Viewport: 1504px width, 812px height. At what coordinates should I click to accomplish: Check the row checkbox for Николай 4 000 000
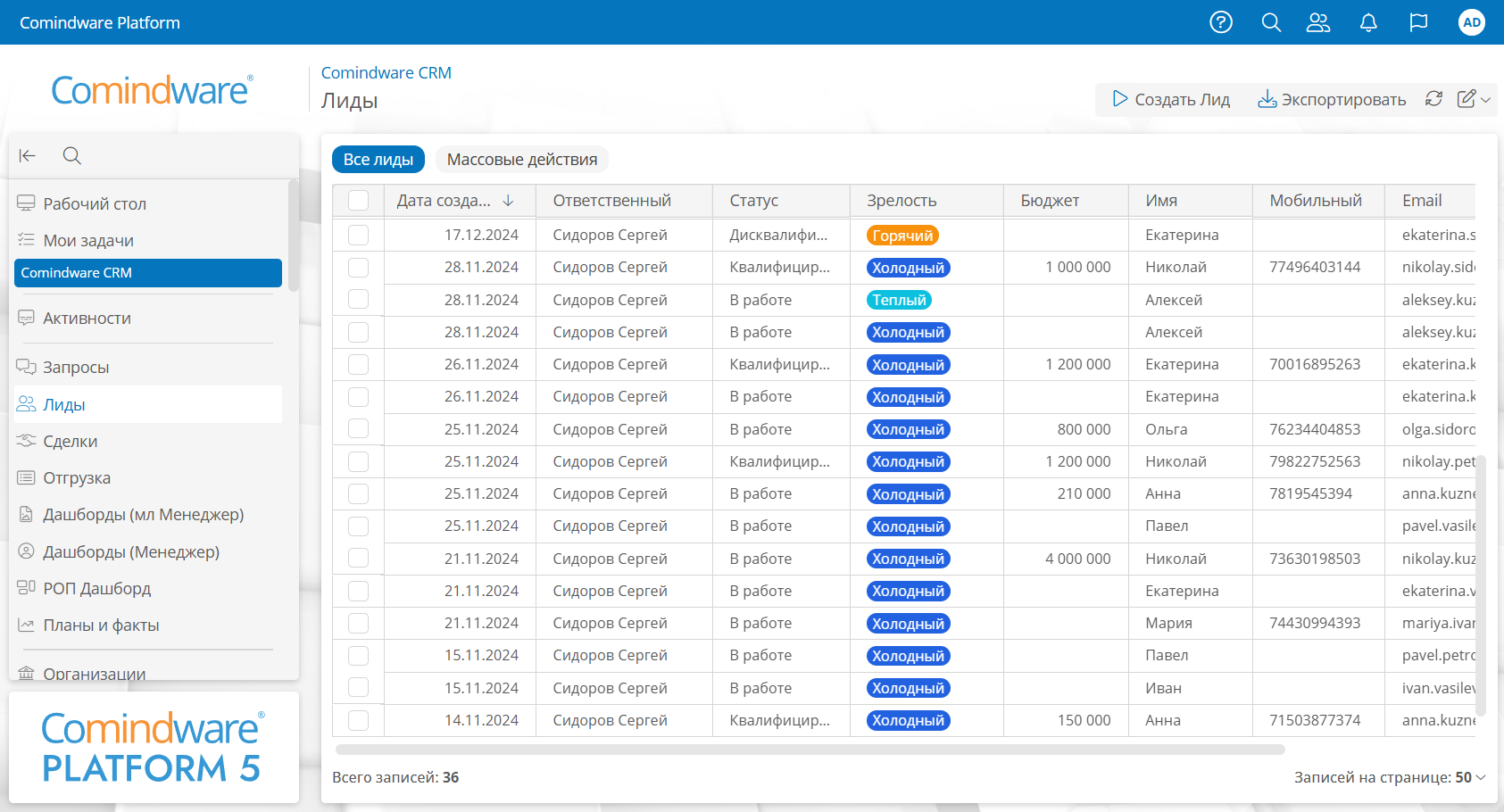pyautogui.click(x=359, y=559)
